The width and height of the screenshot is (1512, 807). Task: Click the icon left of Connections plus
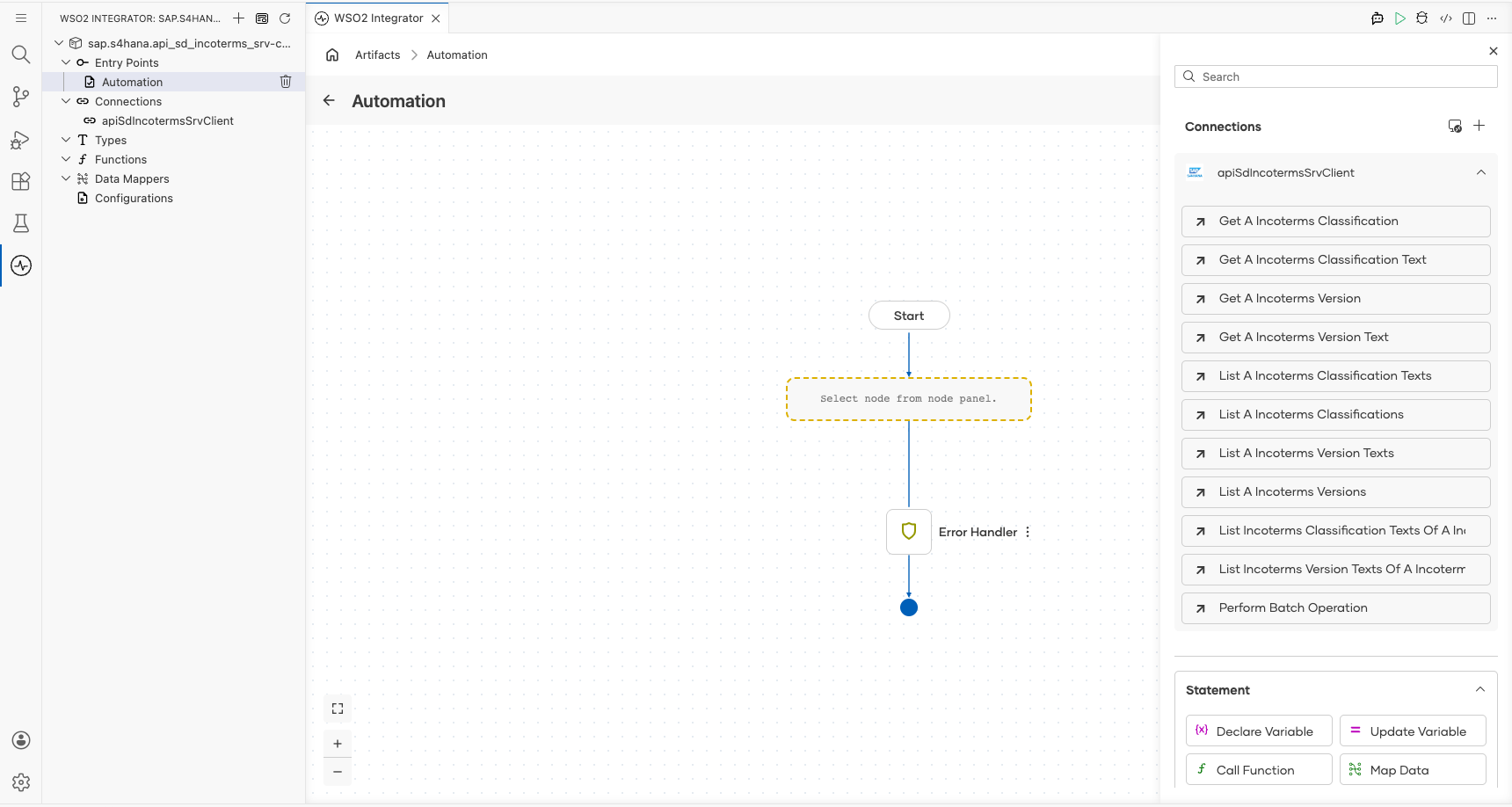[x=1455, y=126]
